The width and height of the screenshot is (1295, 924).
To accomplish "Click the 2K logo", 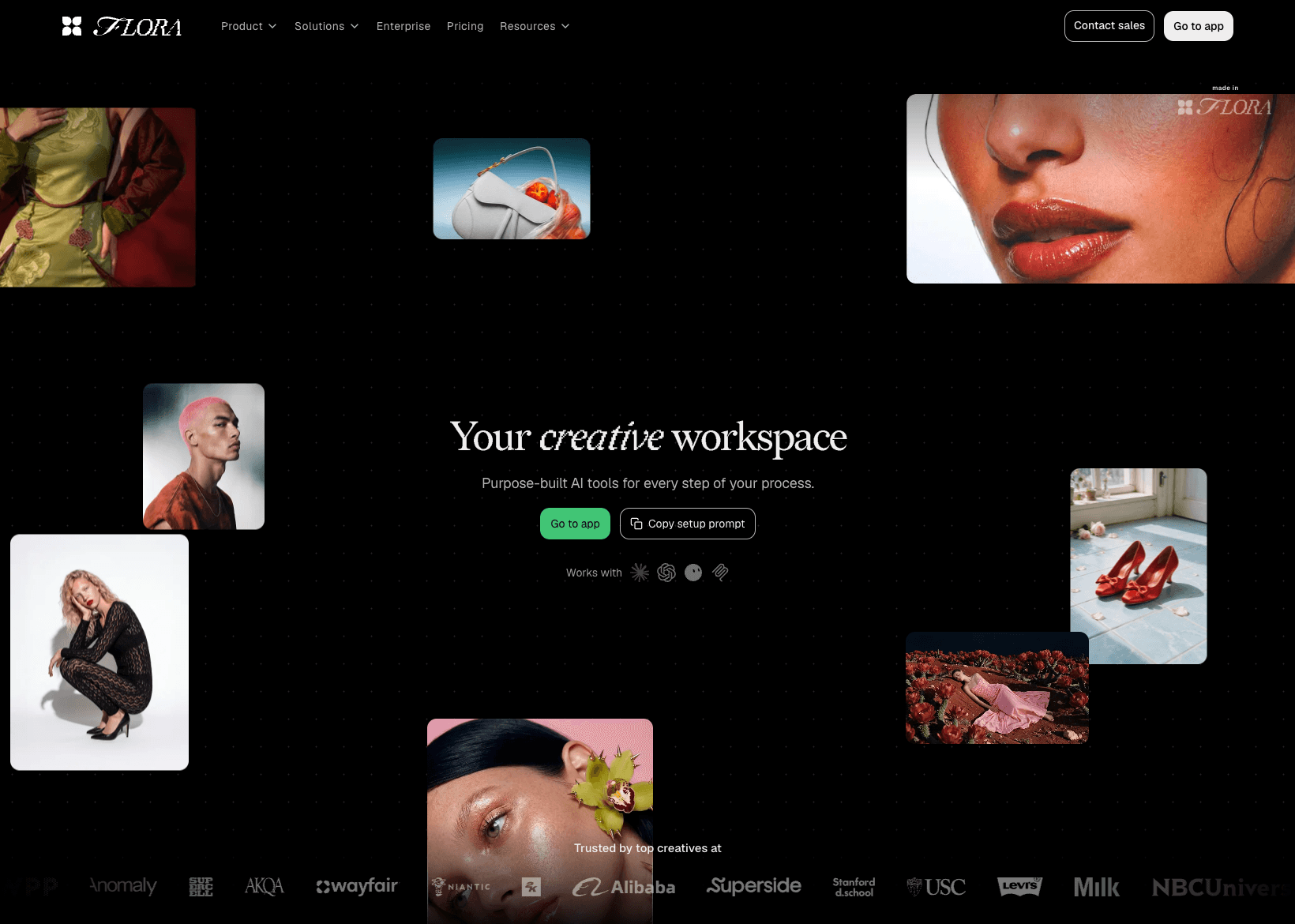I will (x=531, y=887).
